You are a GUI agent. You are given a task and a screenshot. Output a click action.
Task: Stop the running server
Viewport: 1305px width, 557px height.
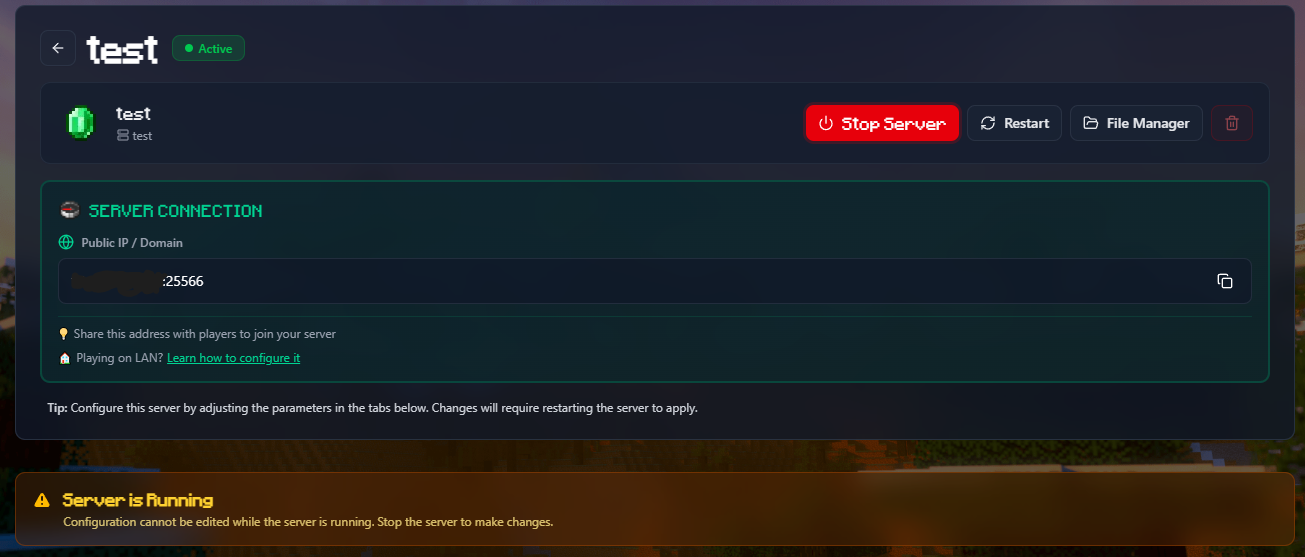click(x=882, y=123)
